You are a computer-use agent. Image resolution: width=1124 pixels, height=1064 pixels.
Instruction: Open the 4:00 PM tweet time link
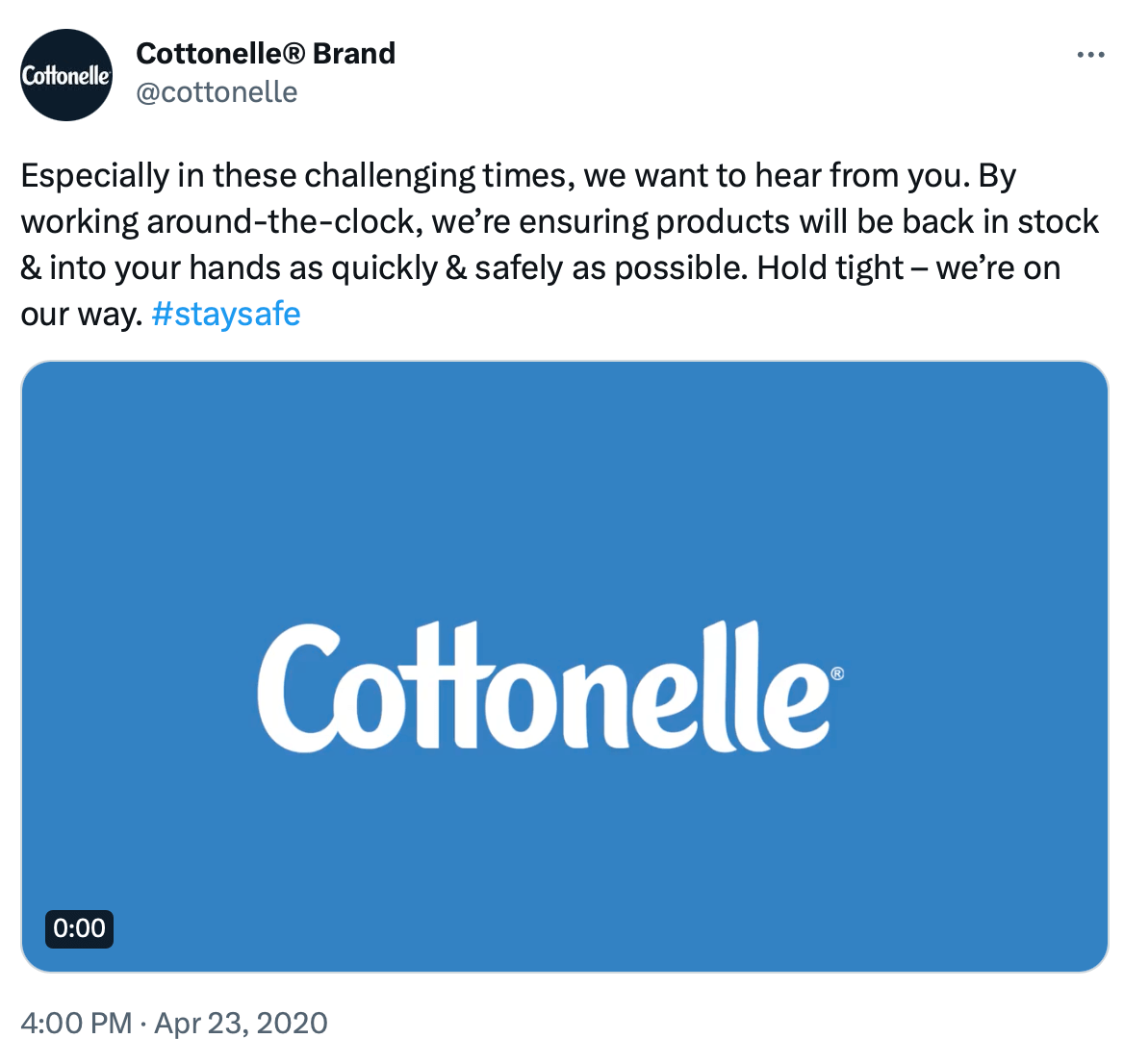pyautogui.click(x=76, y=1023)
